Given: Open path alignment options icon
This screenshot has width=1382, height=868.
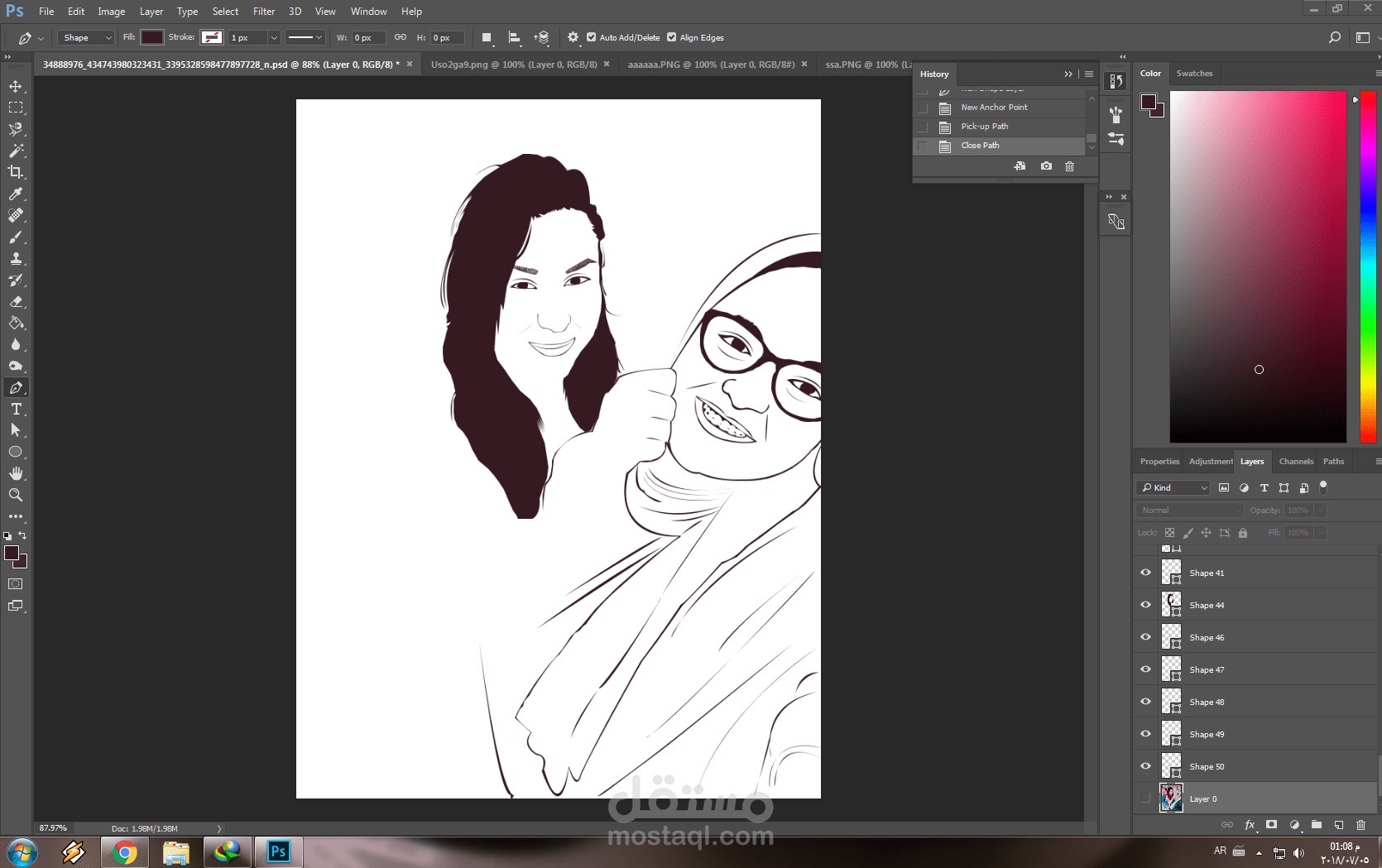Looking at the screenshot, I should tap(514, 37).
